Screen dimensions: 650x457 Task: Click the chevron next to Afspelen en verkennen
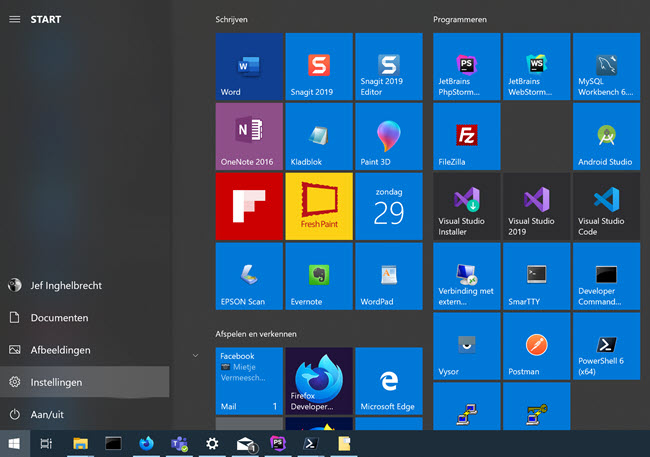pyautogui.click(x=195, y=355)
